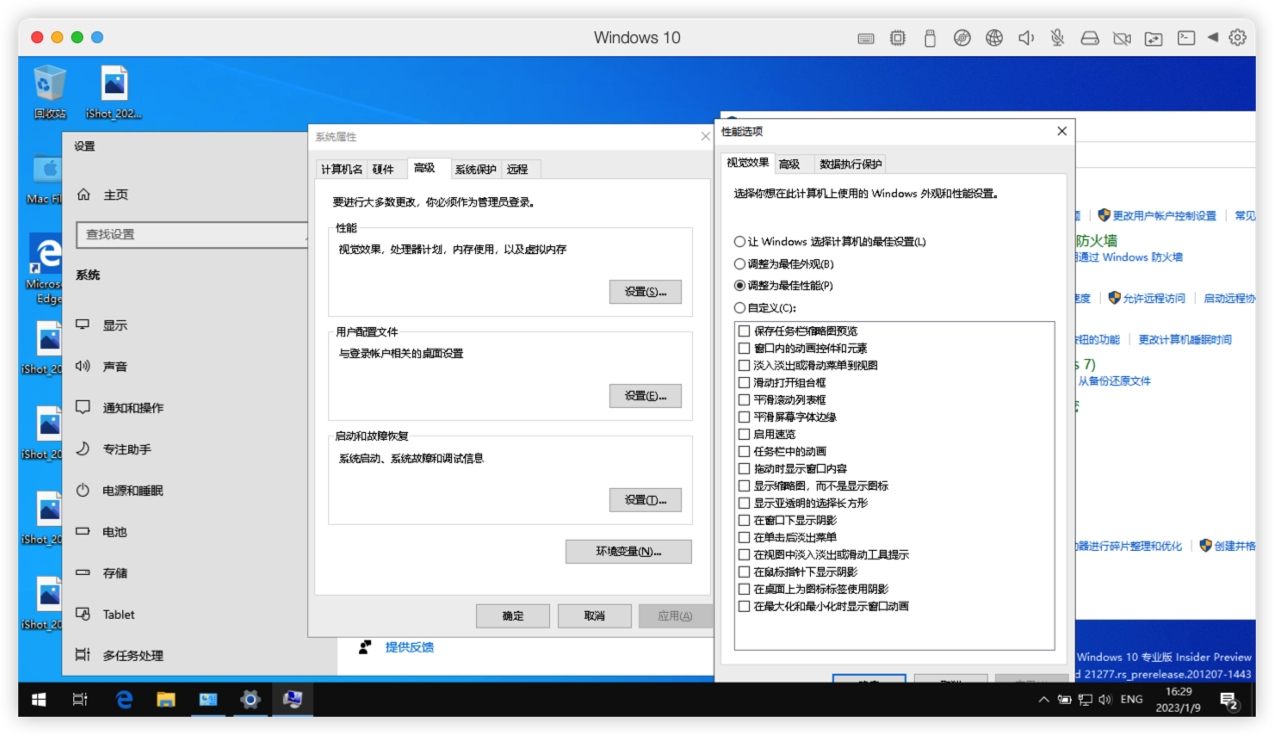Show hidden tray icons with the chevron
Screen dimensions: 1274x735
(x=1044, y=699)
